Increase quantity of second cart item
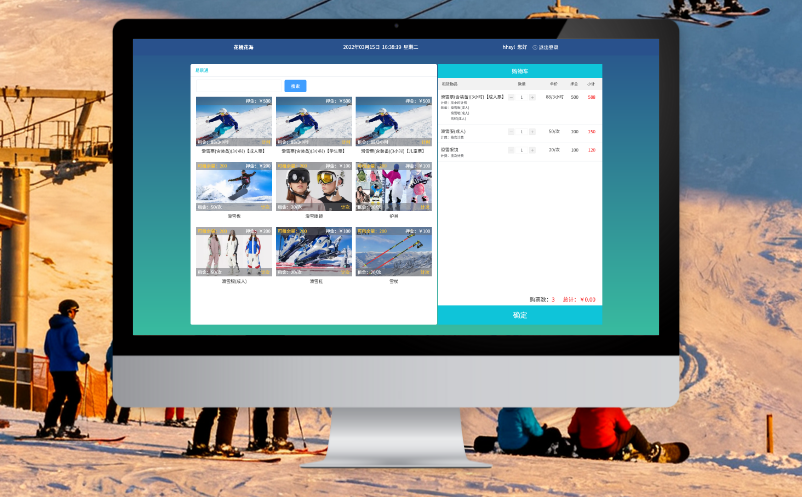The height and width of the screenshot is (497, 802). (532, 131)
